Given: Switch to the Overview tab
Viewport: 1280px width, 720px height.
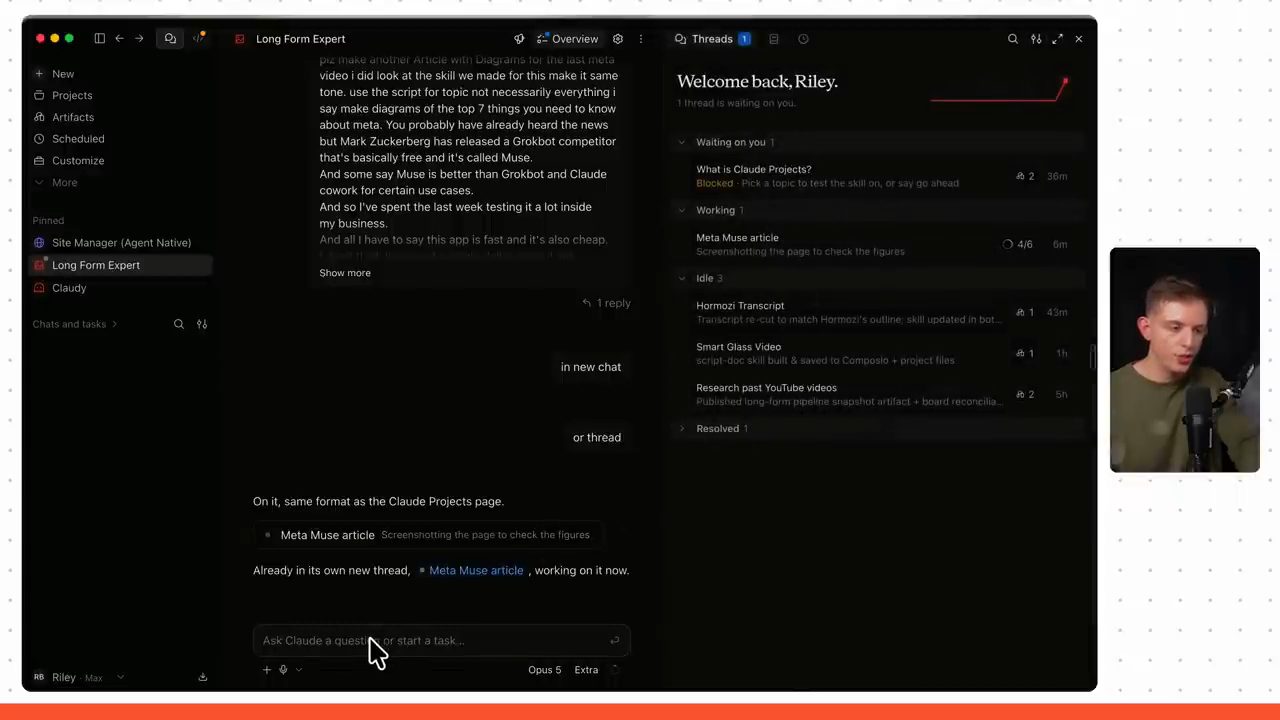Looking at the screenshot, I should pyautogui.click(x=567, y=39).
